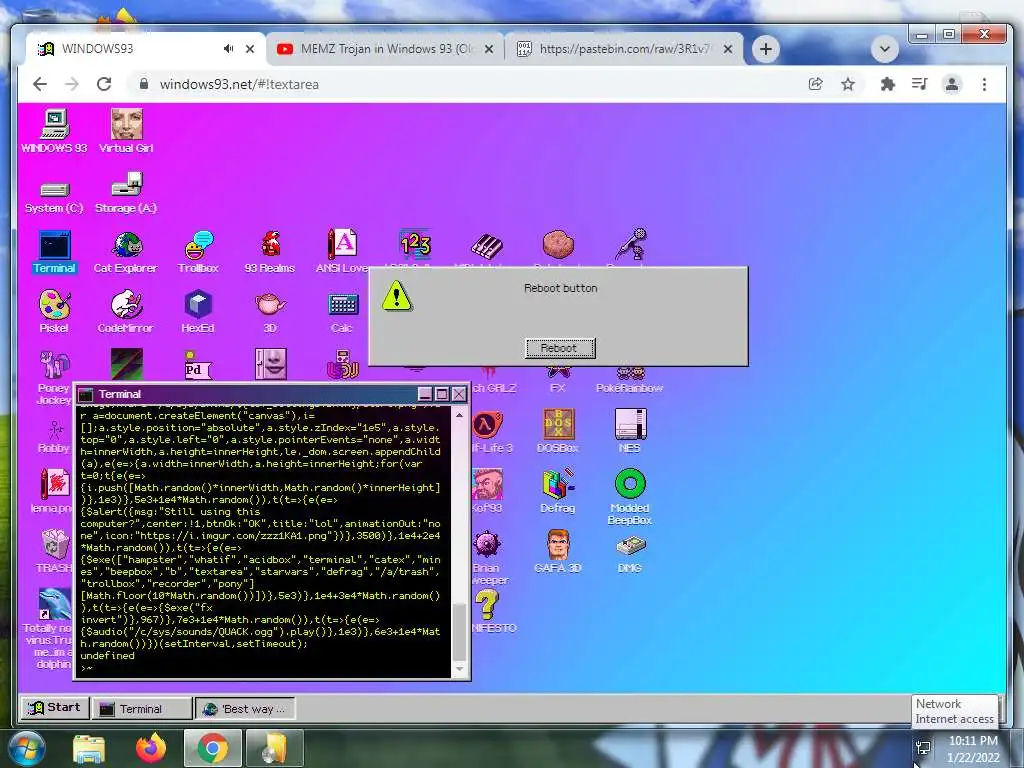Viewport: 1024px width, 768px height.
Task: Switch to the pastebin.com raw tab
Action: 624,49
